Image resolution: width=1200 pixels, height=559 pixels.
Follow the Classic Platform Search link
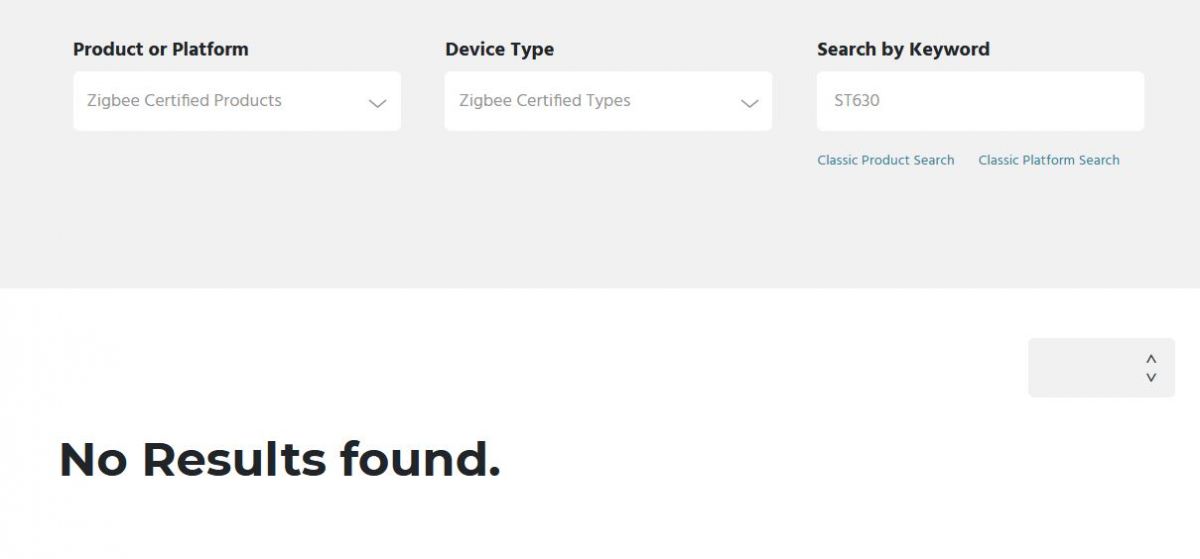1049,160
